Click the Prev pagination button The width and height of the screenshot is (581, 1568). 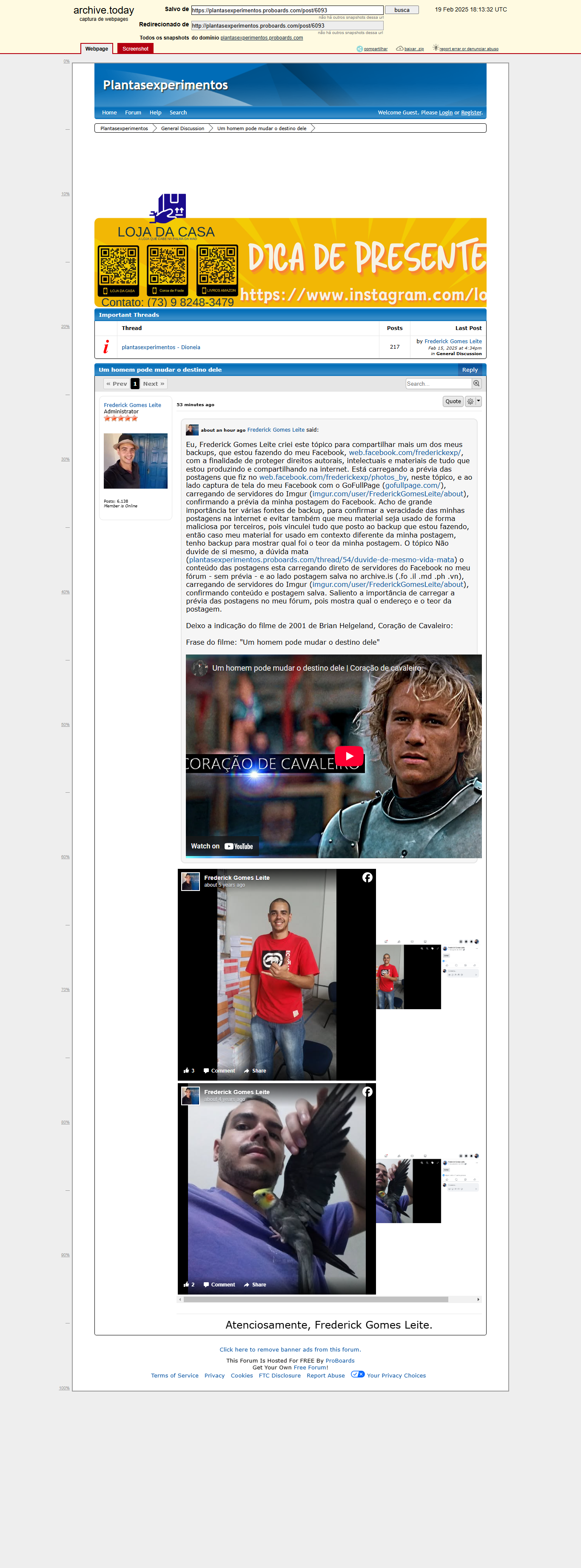point(117,384)
